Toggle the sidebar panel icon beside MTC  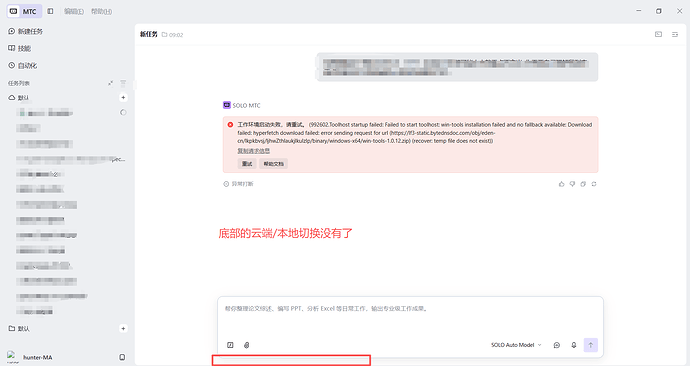tap(50, 11)
